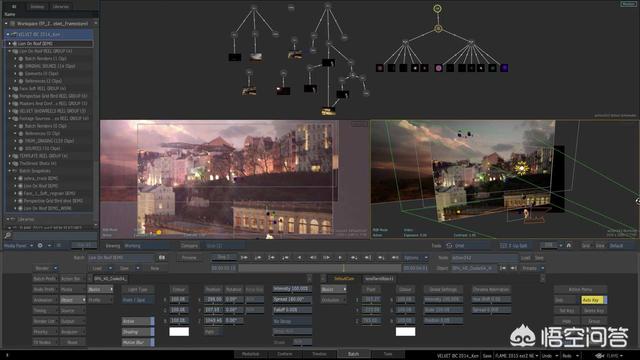Expand the Lion On Roof REEL GROUP folder
Viewport: 640px width, 360px height.
(10, 51)
